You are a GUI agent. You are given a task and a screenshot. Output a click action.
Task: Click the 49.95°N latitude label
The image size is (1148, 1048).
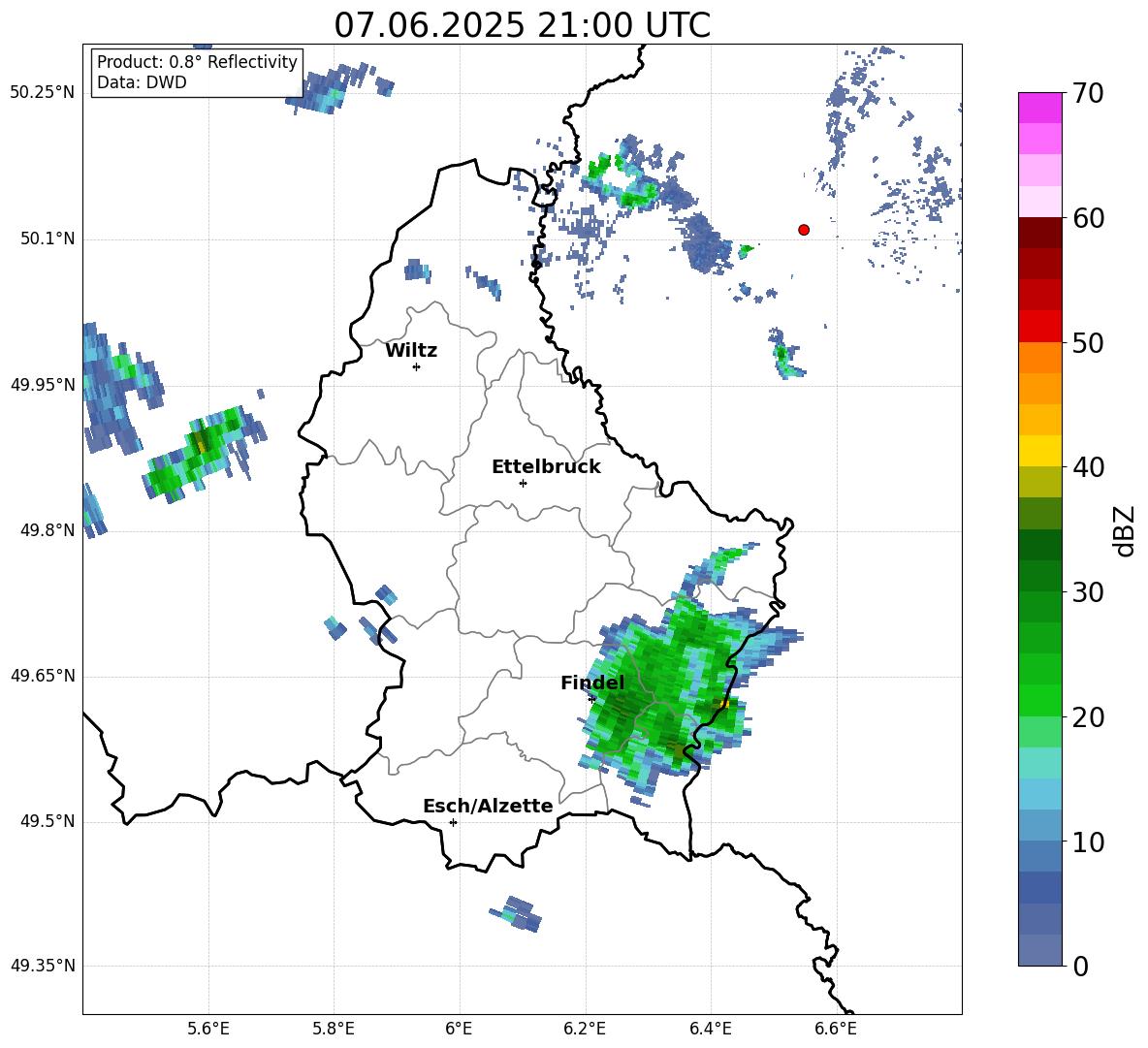coord(43,384)
